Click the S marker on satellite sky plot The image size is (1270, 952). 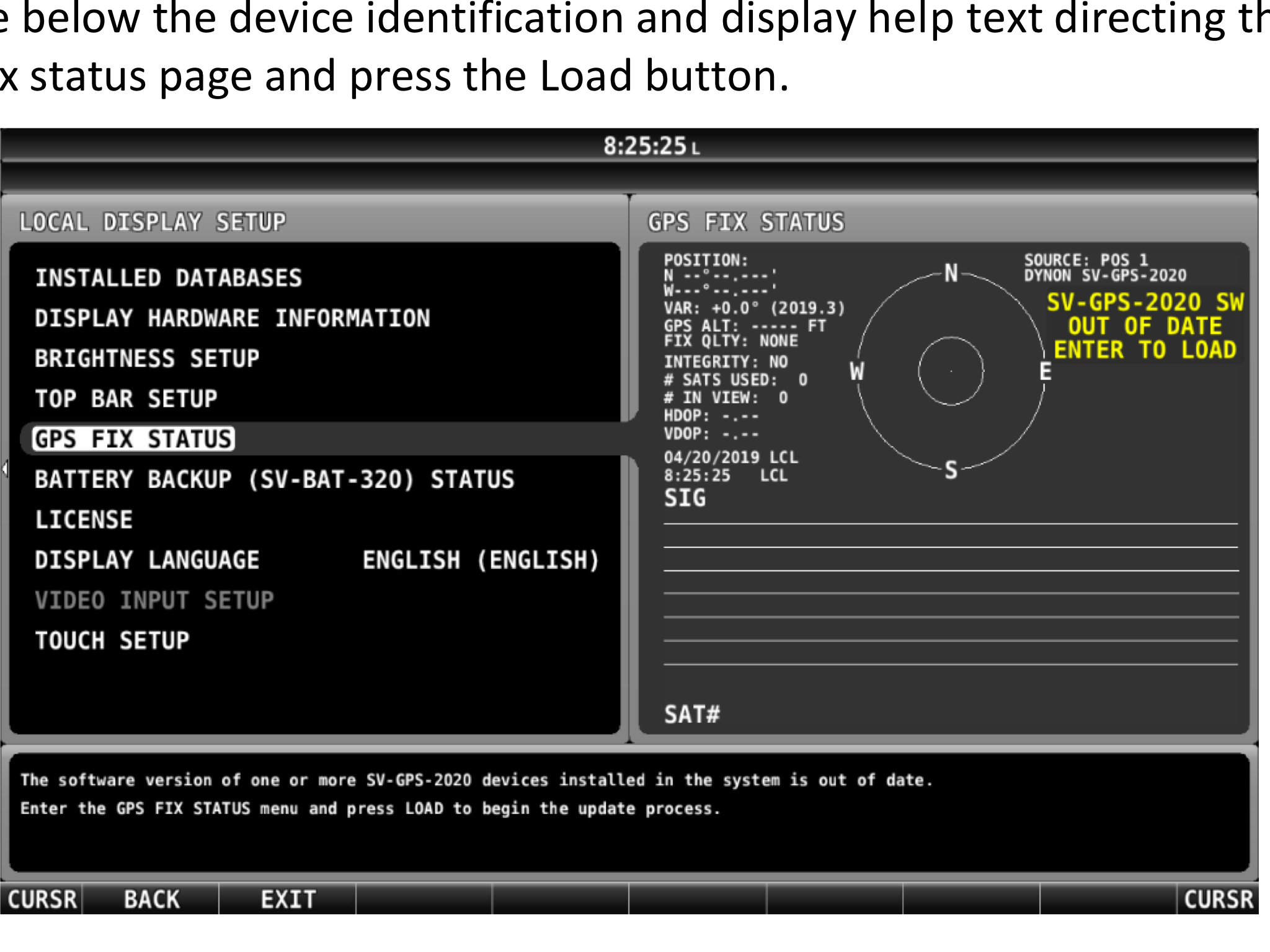[951, 470]
